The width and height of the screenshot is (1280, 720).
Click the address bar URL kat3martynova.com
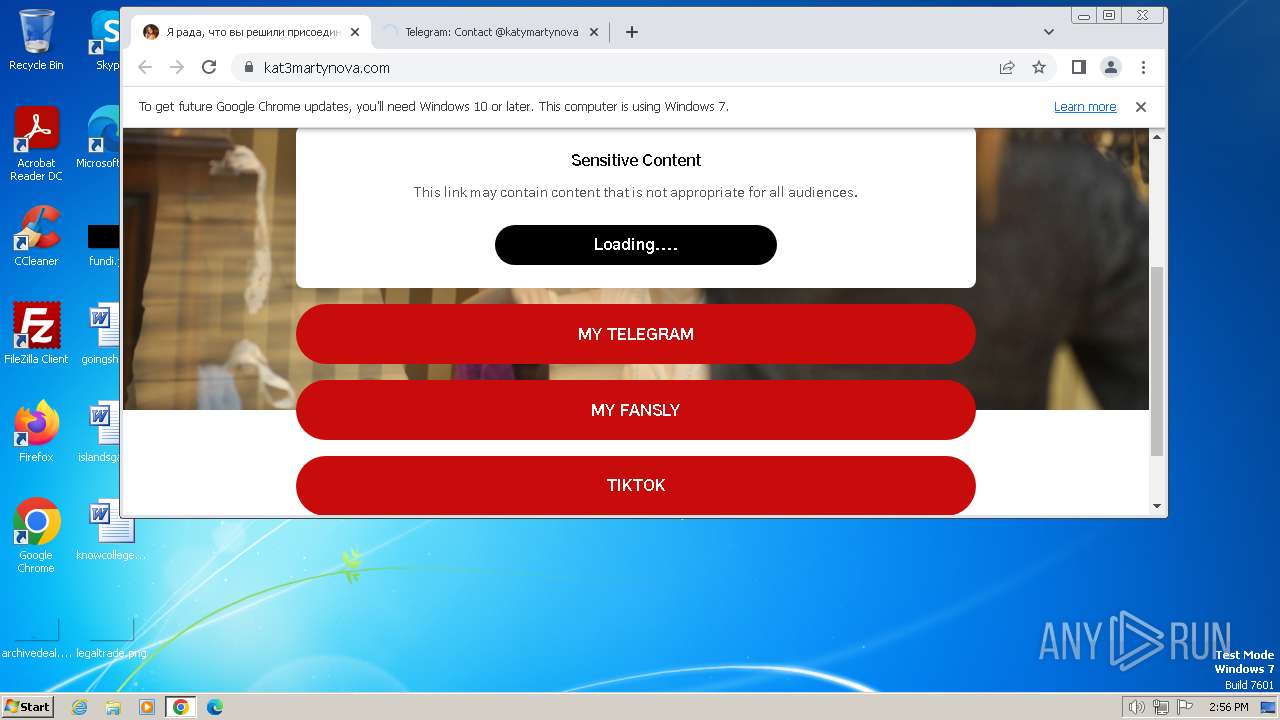click(x=327, y=68)
